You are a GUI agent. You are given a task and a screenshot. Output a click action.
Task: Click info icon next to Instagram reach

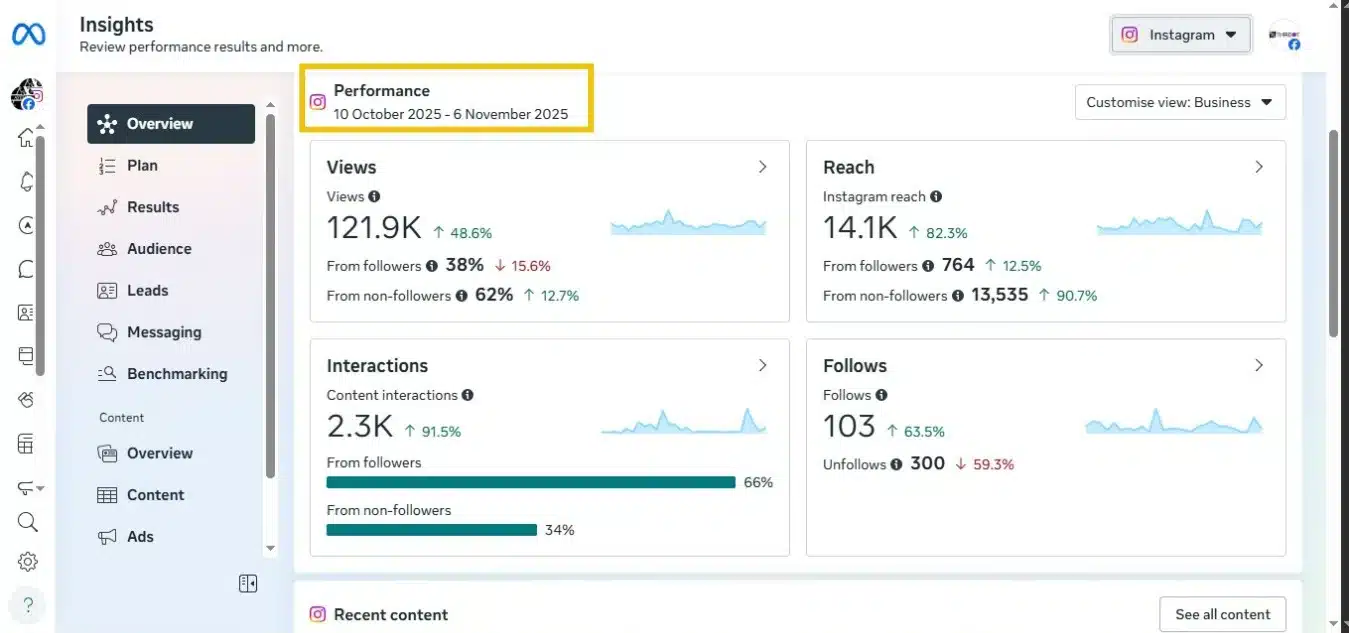(936, 197)
